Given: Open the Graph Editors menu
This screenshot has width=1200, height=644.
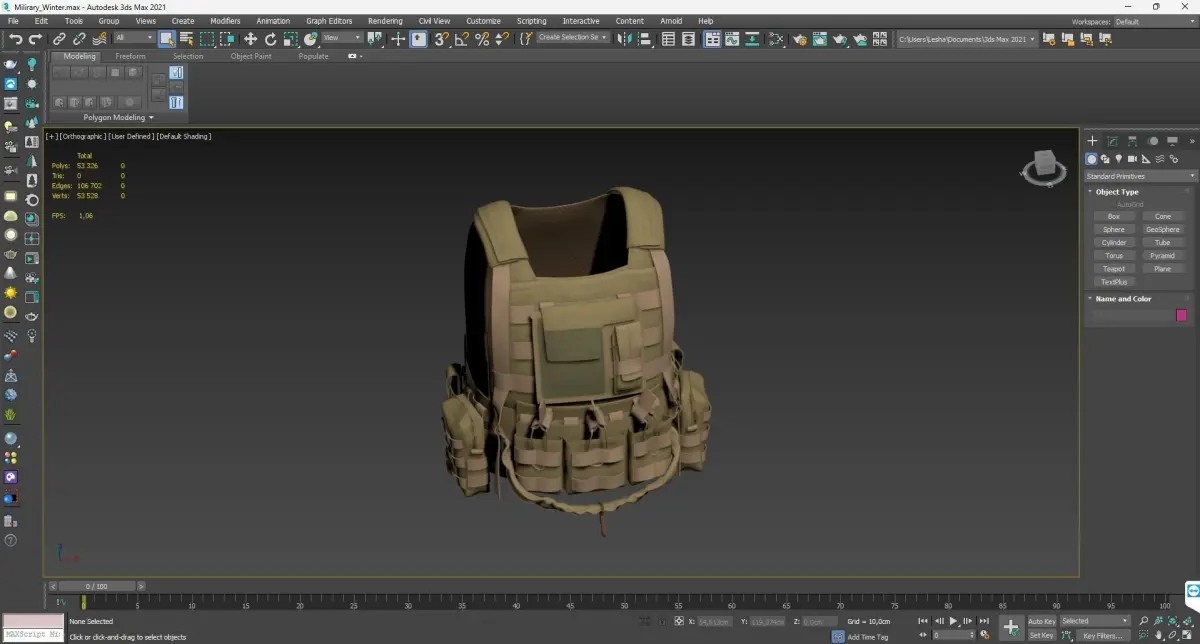Looking at the screenshot, I should click(x=329, y=21).
